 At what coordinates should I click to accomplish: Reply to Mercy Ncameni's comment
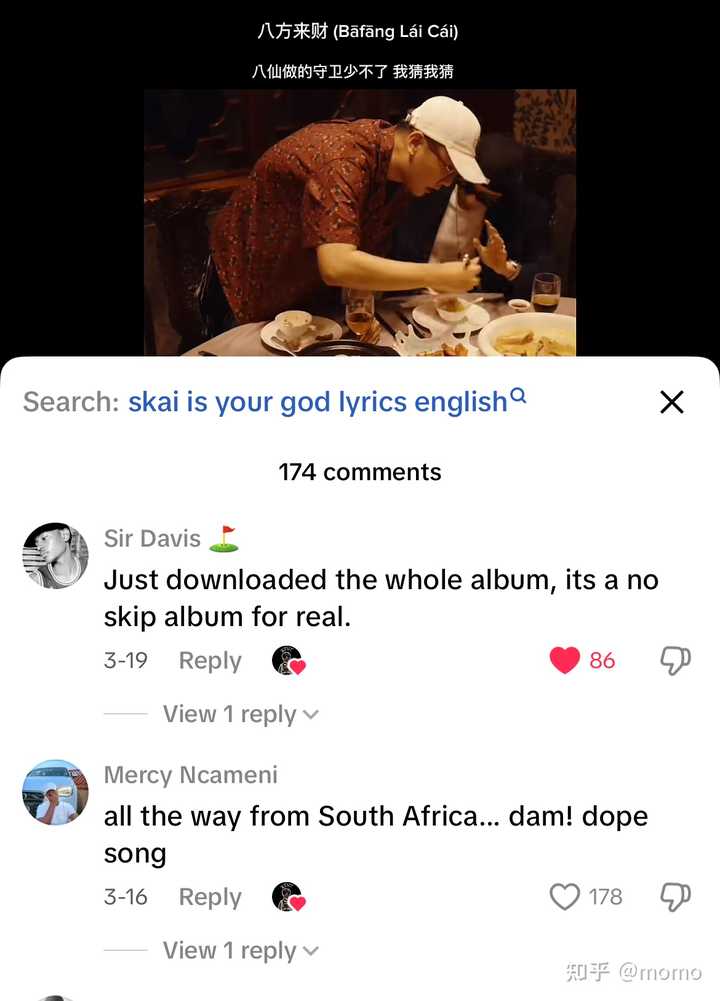210,896
